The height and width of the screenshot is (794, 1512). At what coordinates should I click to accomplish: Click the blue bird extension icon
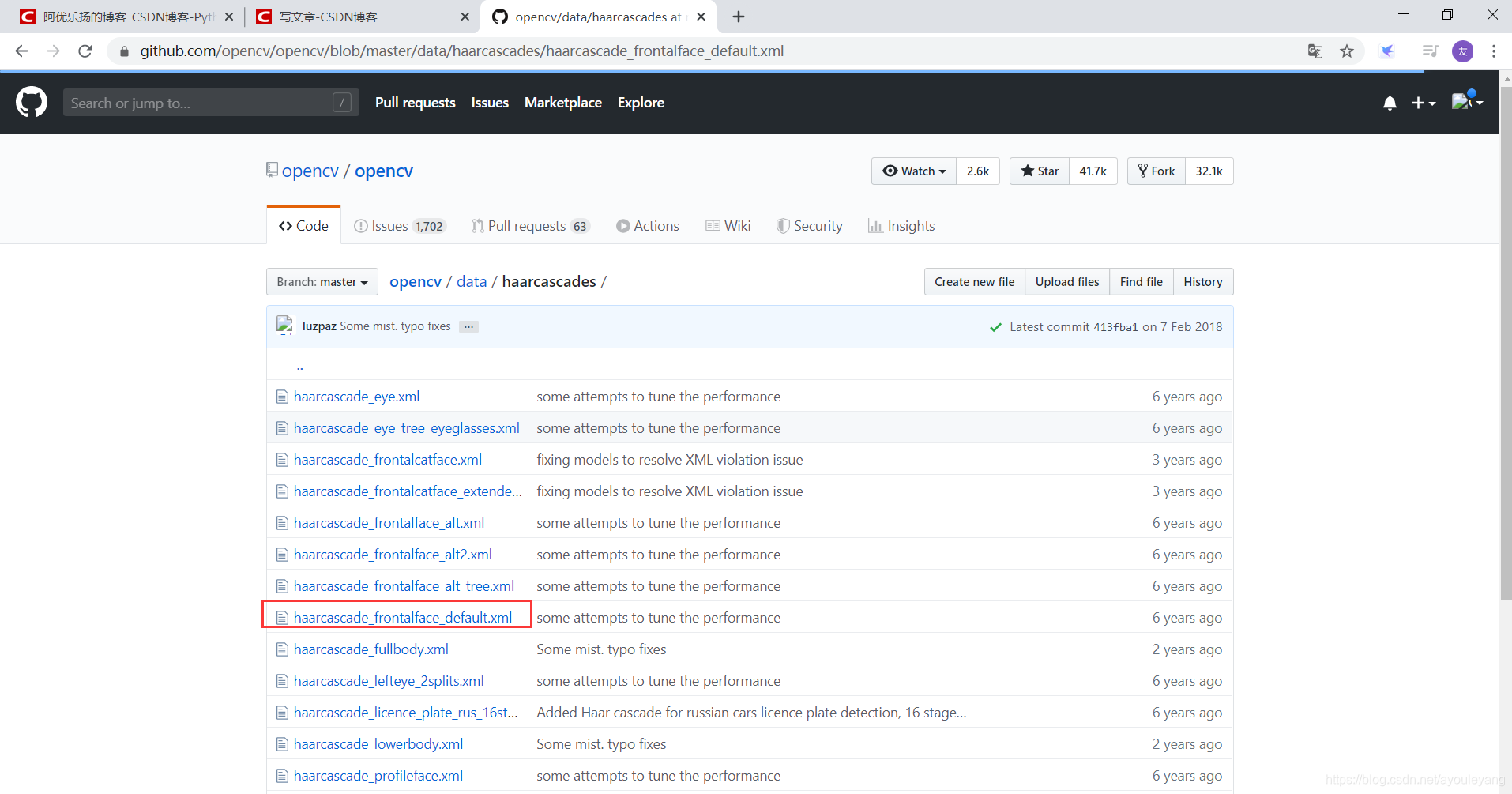click(x=1387, y=51)
